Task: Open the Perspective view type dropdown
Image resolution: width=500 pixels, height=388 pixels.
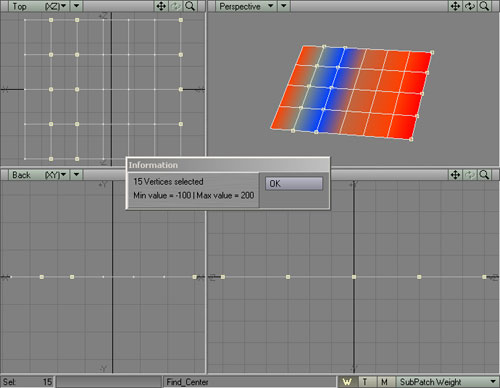Action: pos(246,6)
